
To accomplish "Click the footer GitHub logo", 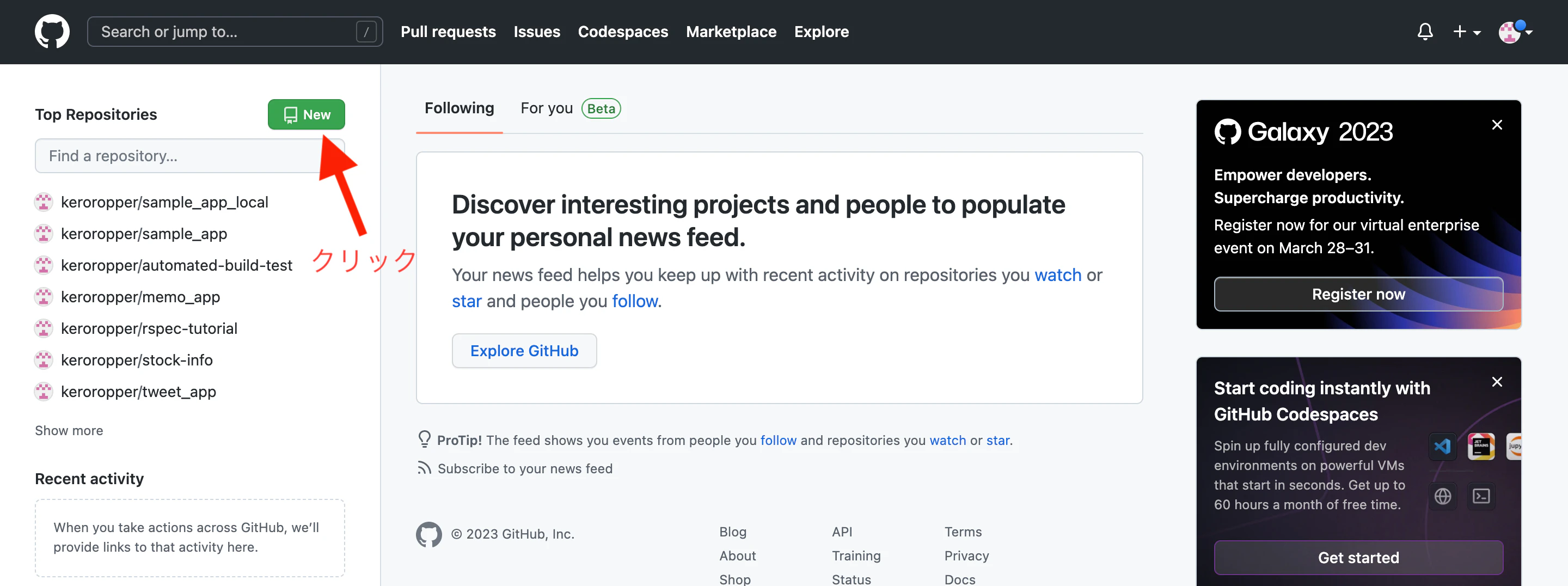I will 429,534.
